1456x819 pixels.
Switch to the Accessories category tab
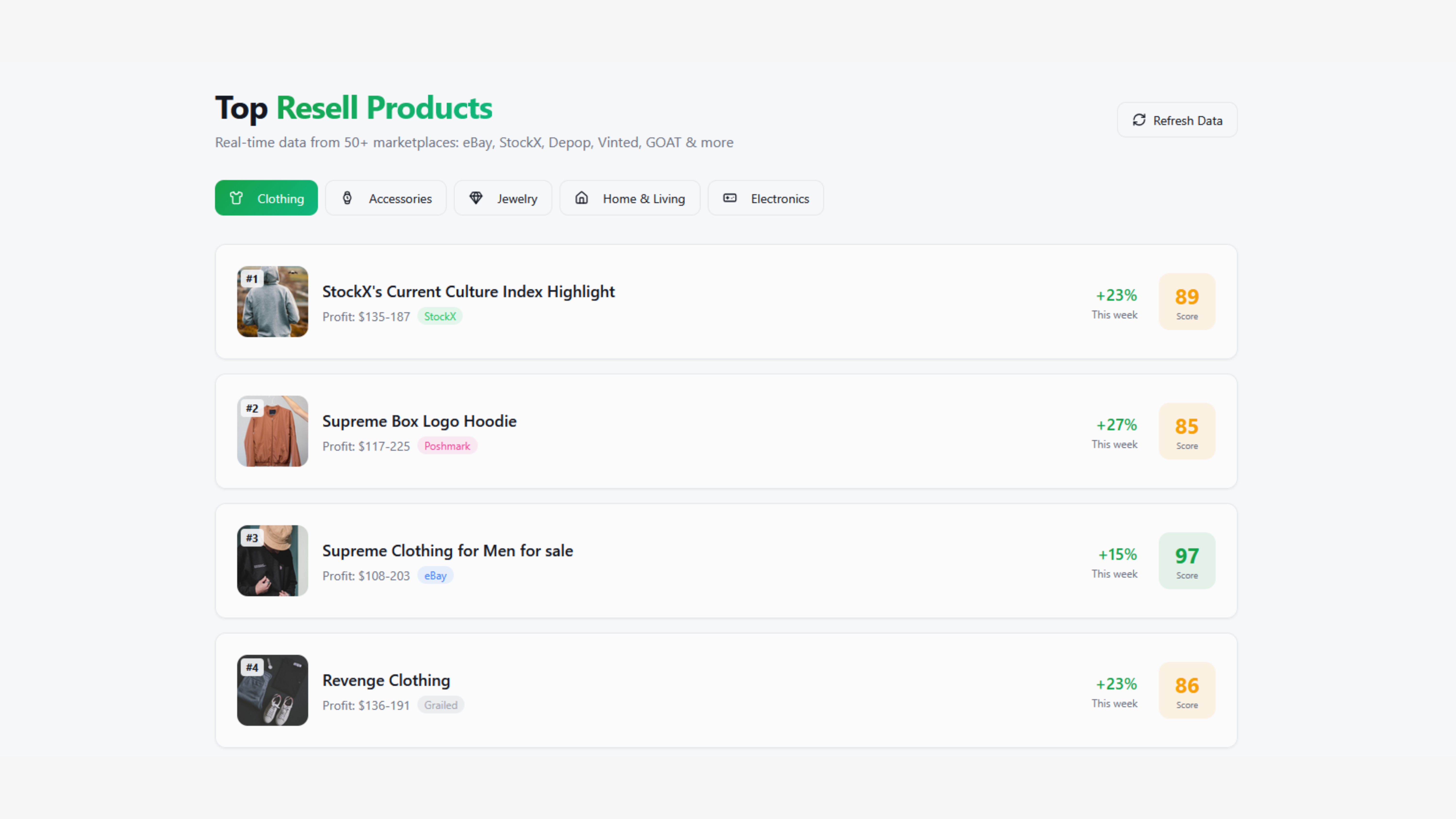386,198
